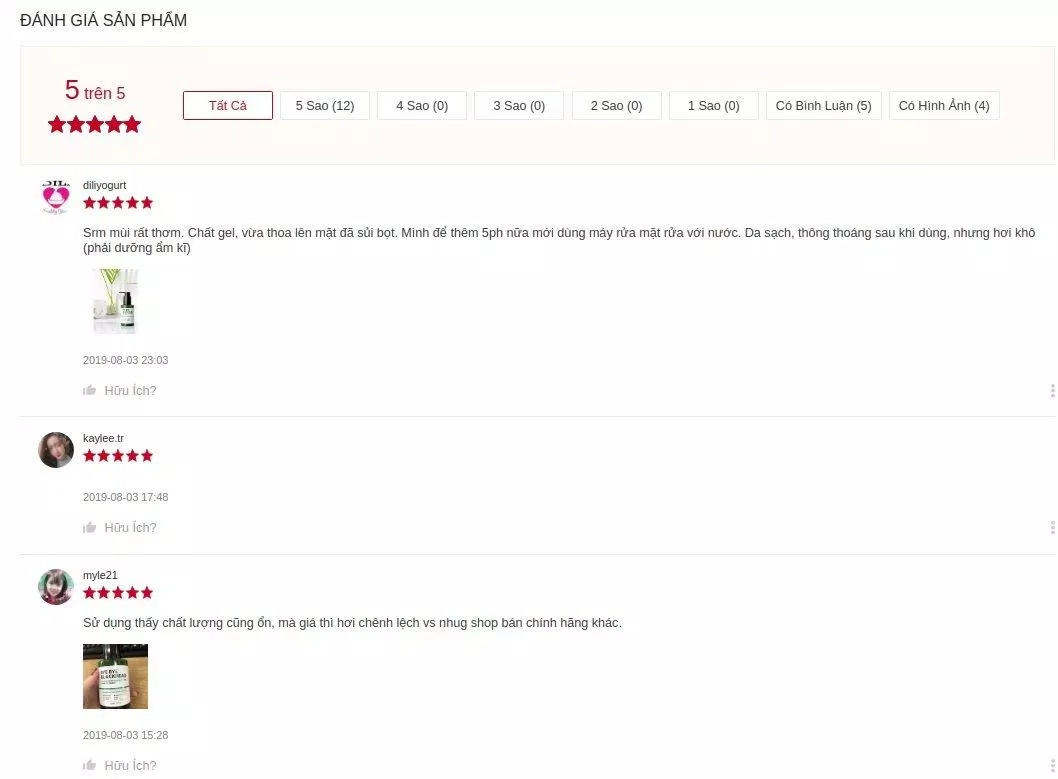Screen dimensions: 1058x779
Task: Switch to the Tất Cả tab
Action: coord(227,105)
